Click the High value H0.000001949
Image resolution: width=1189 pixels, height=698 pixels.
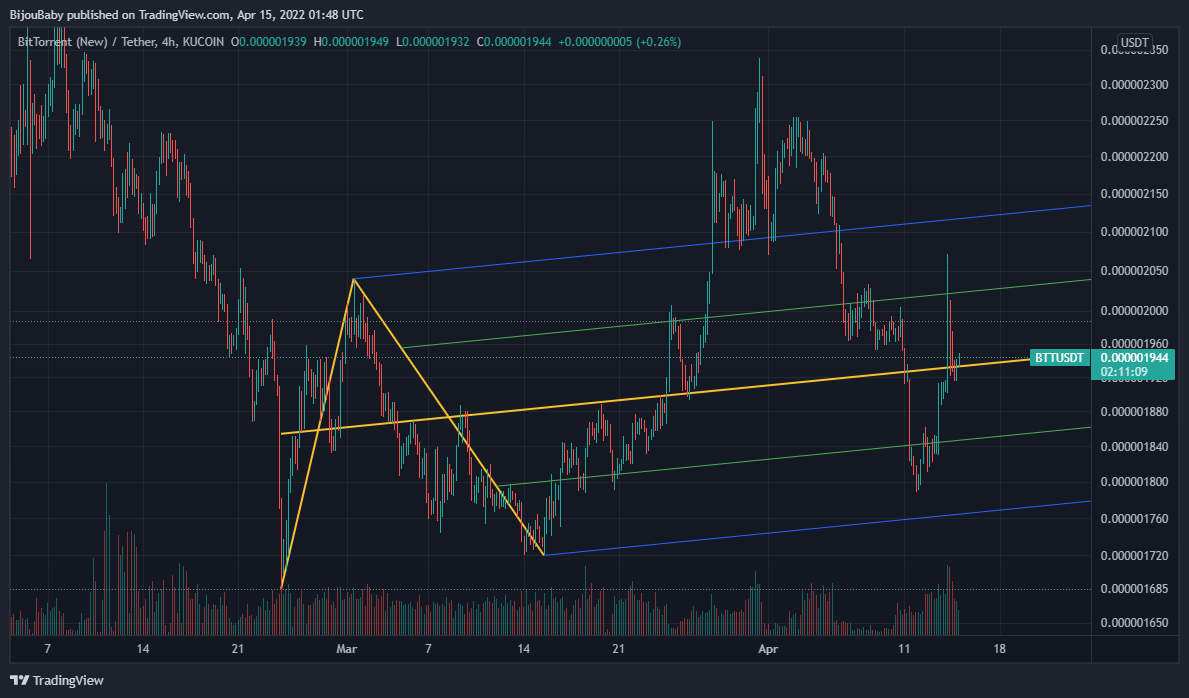[x=352, y=42]
